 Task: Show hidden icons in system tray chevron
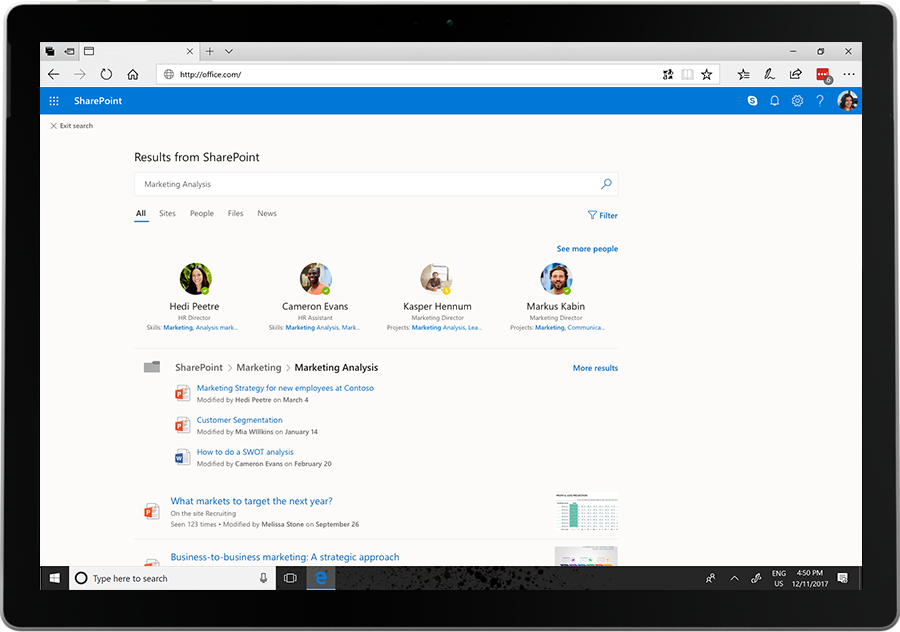coord(734,578)
